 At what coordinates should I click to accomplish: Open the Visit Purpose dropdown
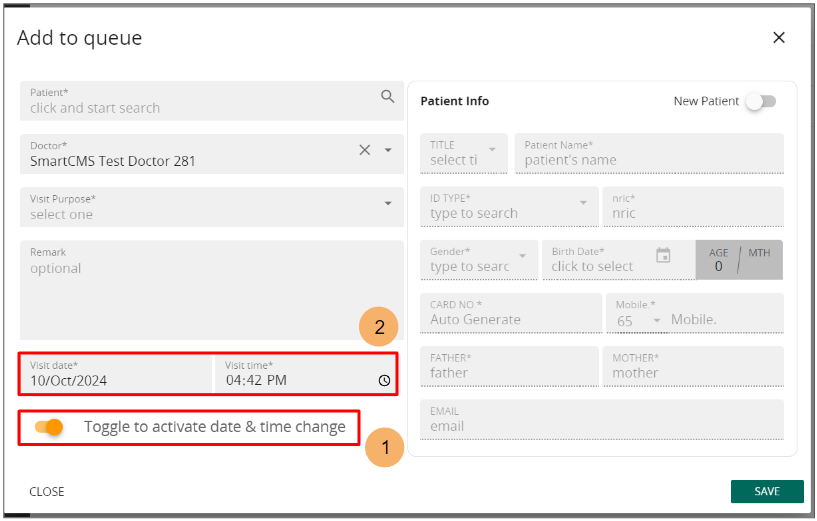(x=212, y=207)
